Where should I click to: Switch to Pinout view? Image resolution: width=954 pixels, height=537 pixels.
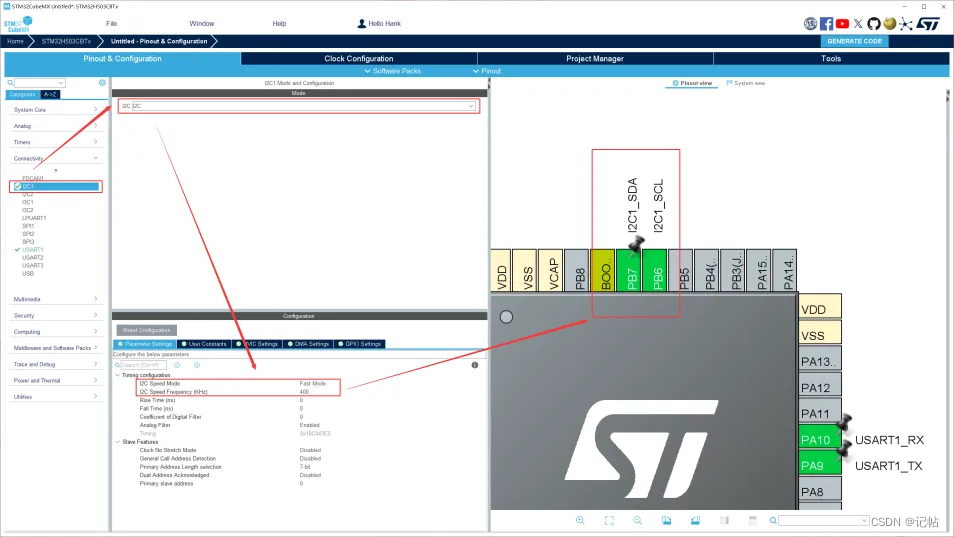692,83
